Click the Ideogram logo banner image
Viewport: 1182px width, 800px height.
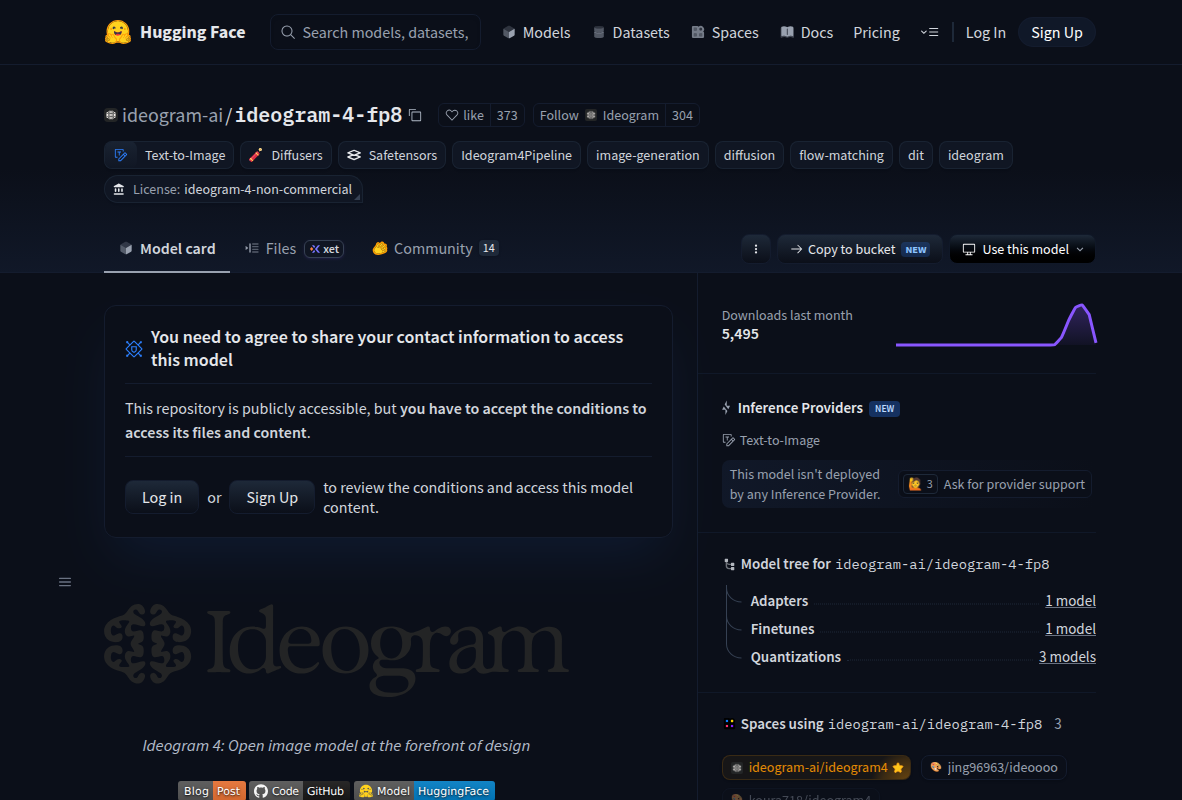(336, 649)
